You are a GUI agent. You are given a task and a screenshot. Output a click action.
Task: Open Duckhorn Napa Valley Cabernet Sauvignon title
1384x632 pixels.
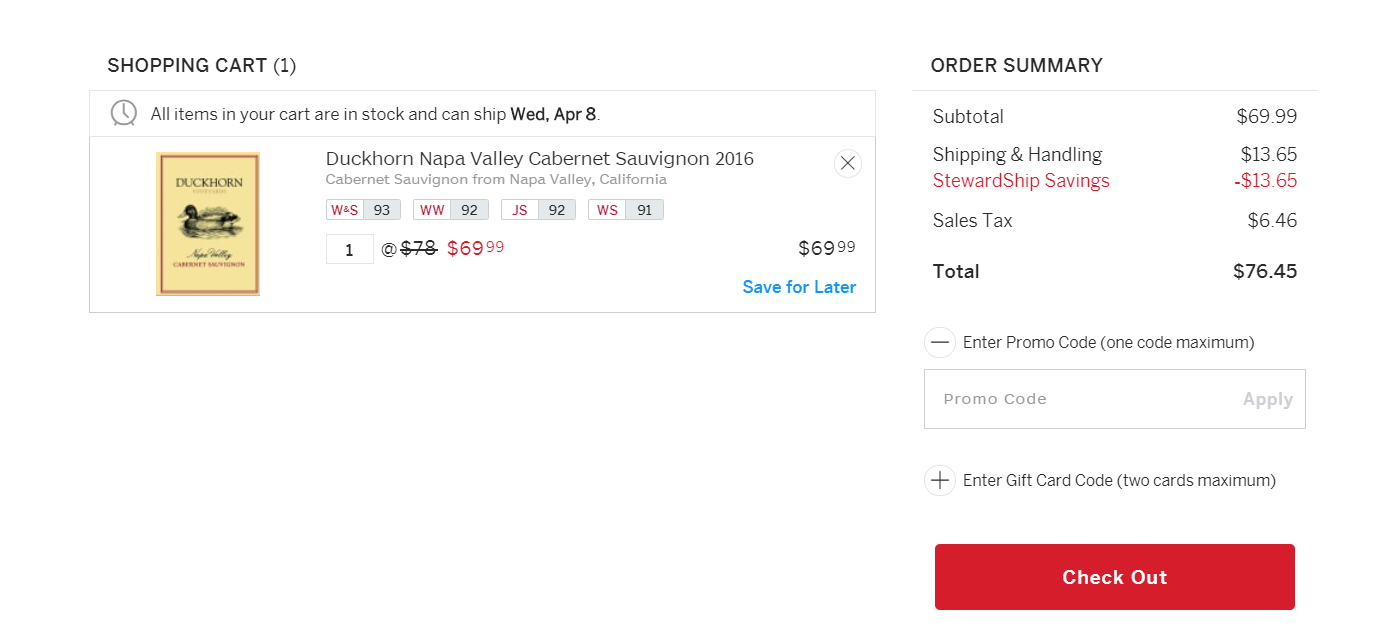coord(540,159)
